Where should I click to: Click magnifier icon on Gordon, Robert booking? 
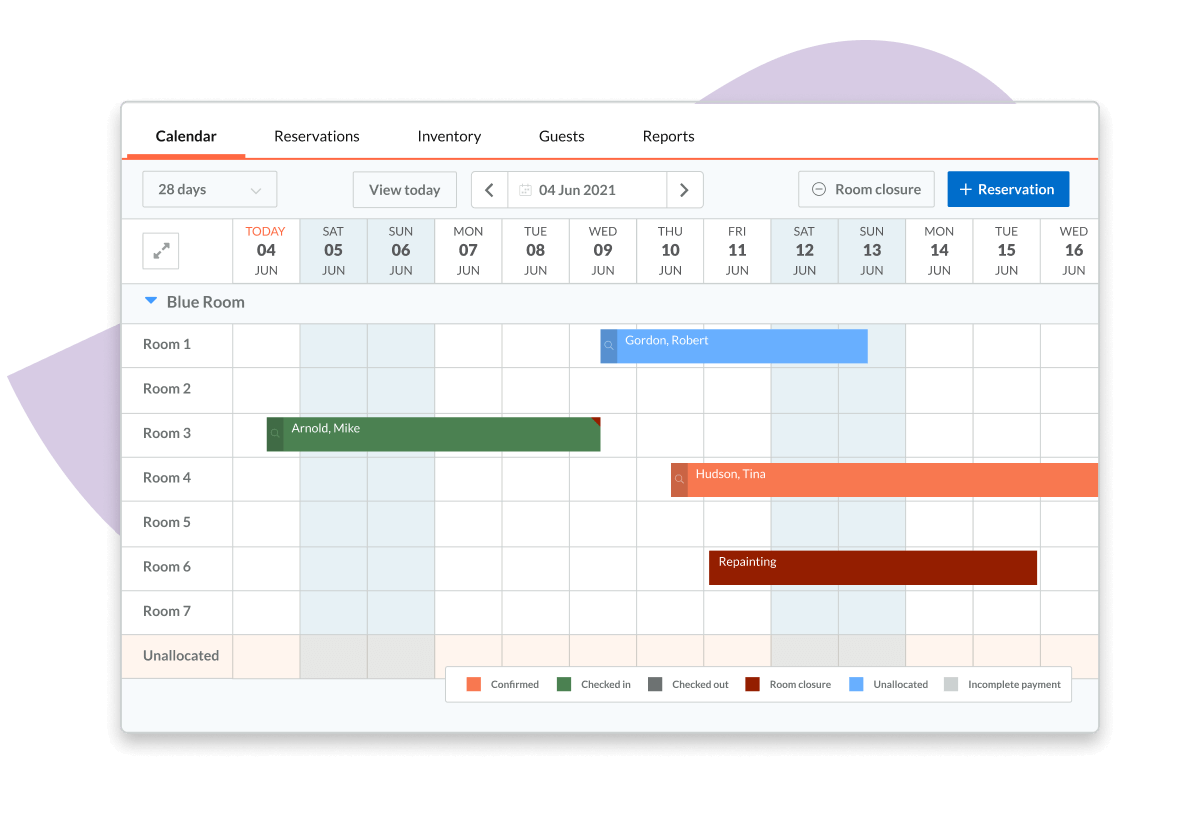608,346
